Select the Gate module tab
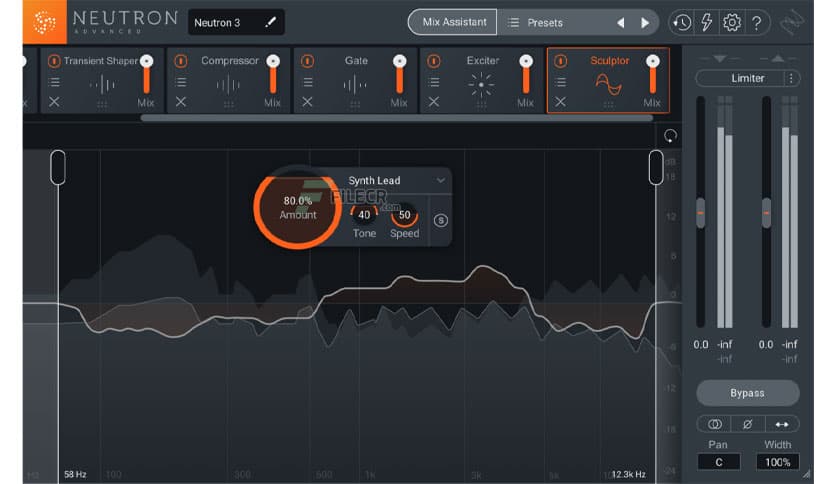 tap(355, 80)
